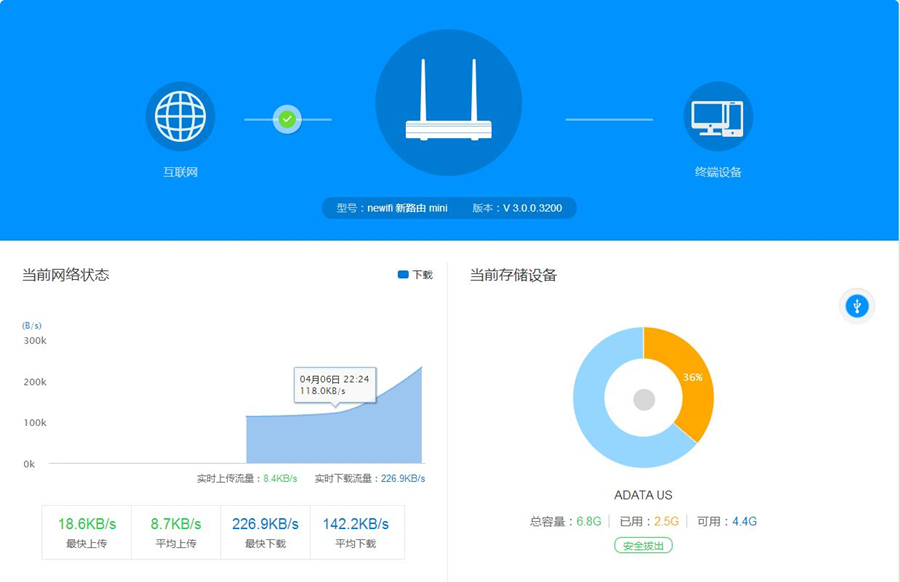Select the 平均上传 statistics cell
Image resolution: width=900 pixels, height=582 pixels.
coord(175,531)
